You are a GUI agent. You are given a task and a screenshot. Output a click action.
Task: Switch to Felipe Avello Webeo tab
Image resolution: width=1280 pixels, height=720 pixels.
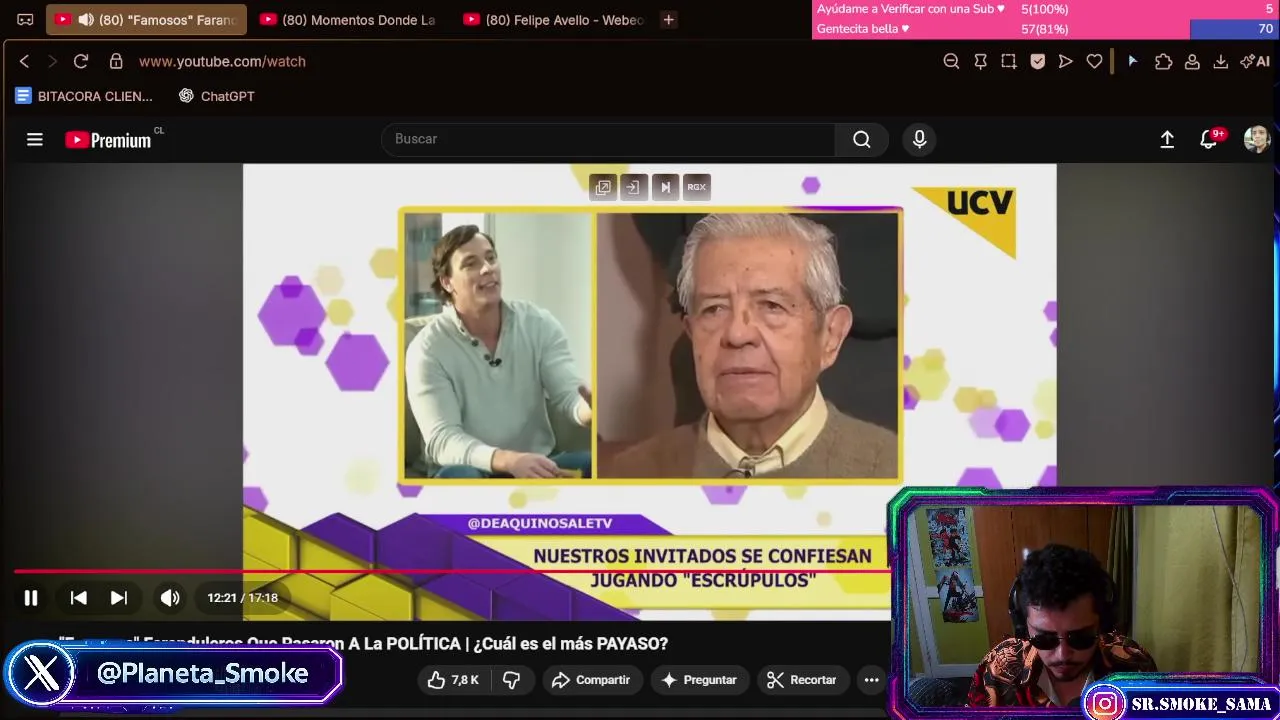553,19
